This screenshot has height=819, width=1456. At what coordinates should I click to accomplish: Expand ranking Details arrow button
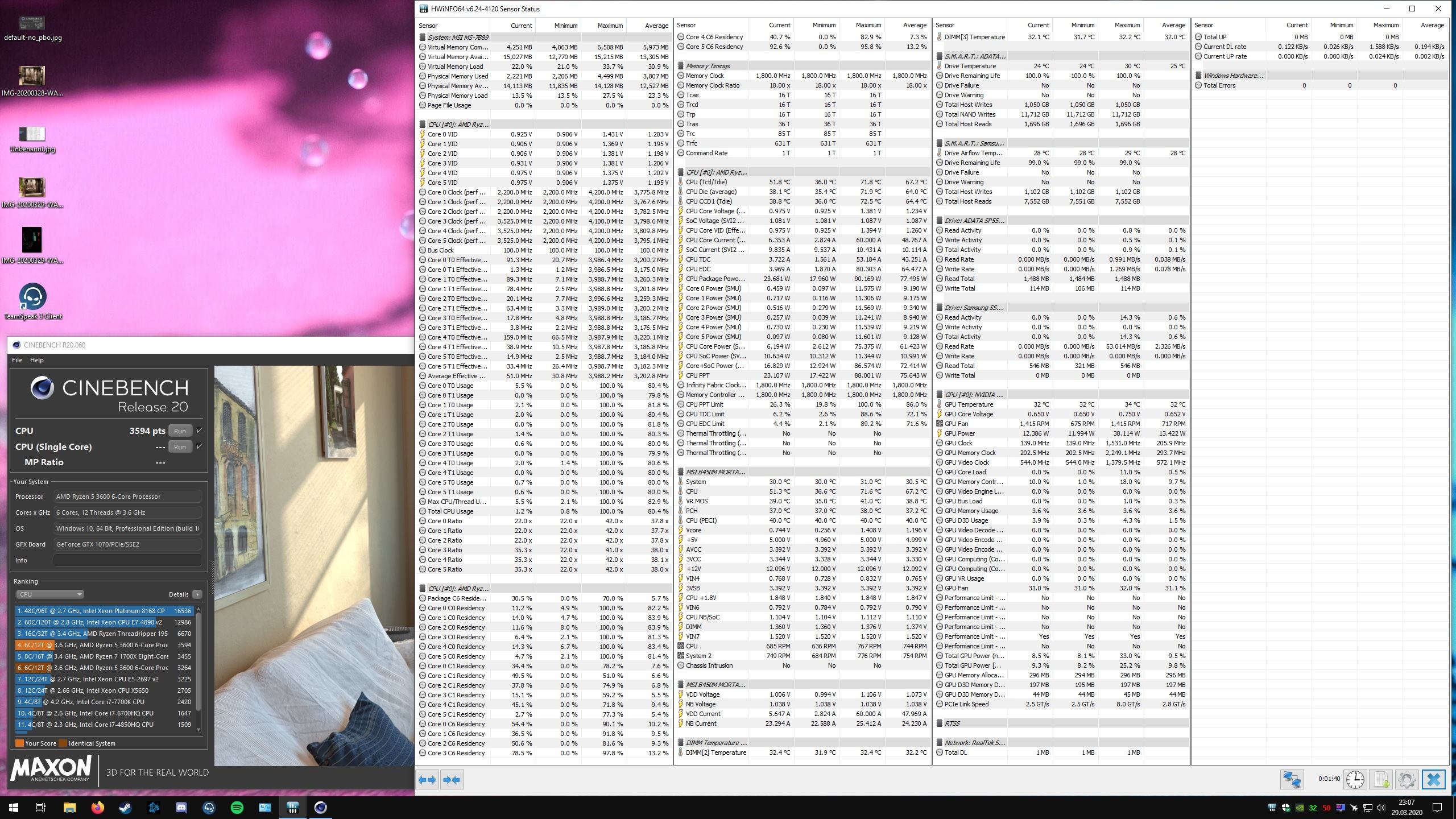click(197, 594)
